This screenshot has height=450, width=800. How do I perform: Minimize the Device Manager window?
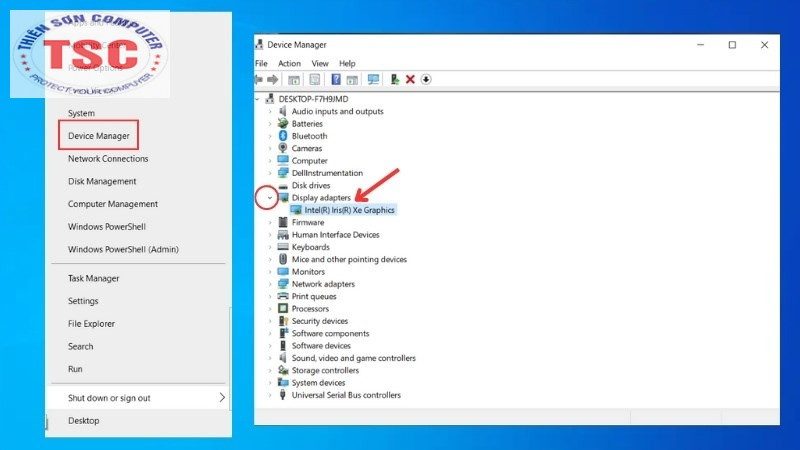(701, 45)
